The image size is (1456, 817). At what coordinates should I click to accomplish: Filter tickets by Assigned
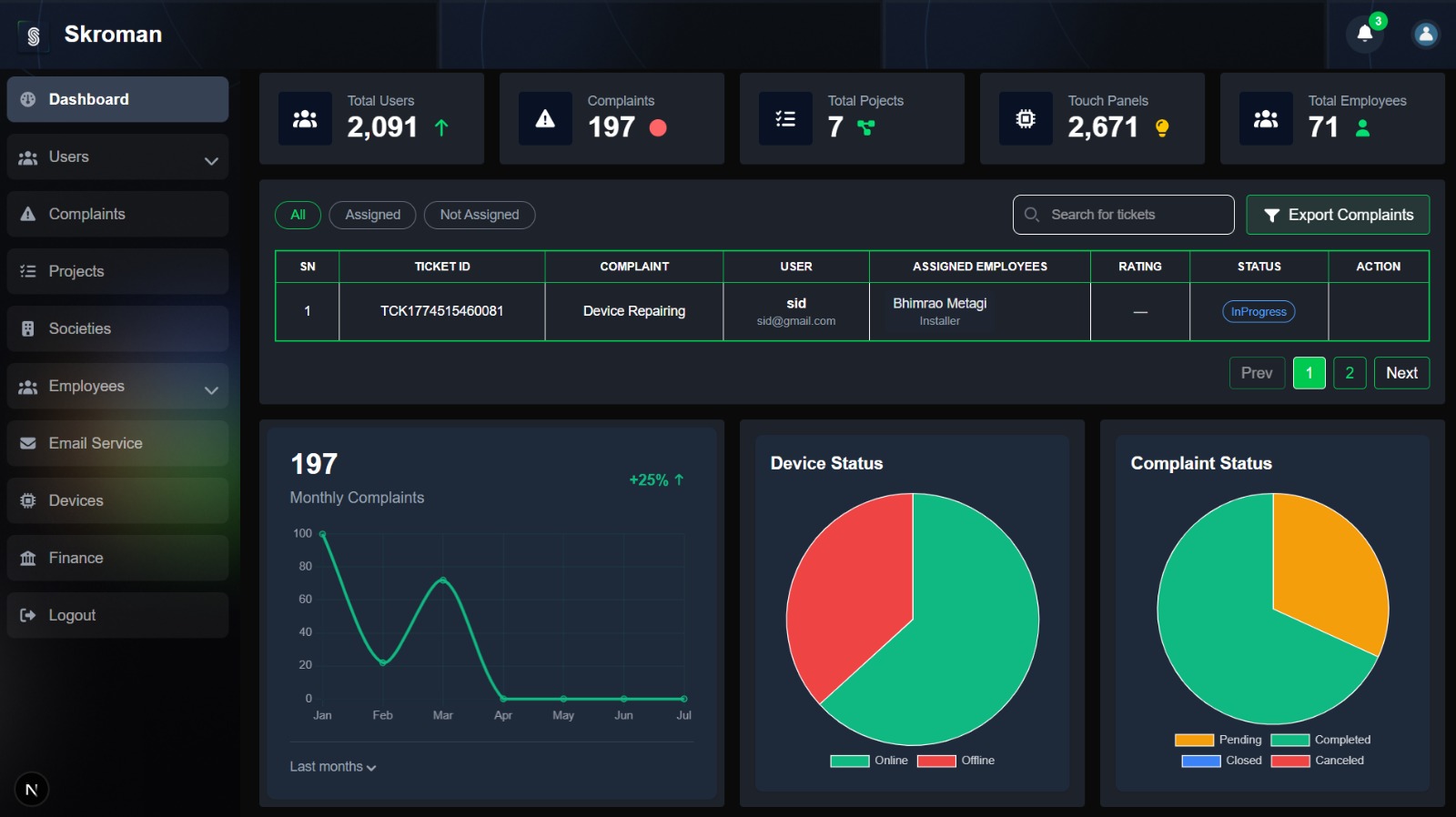tap(372, 215)
